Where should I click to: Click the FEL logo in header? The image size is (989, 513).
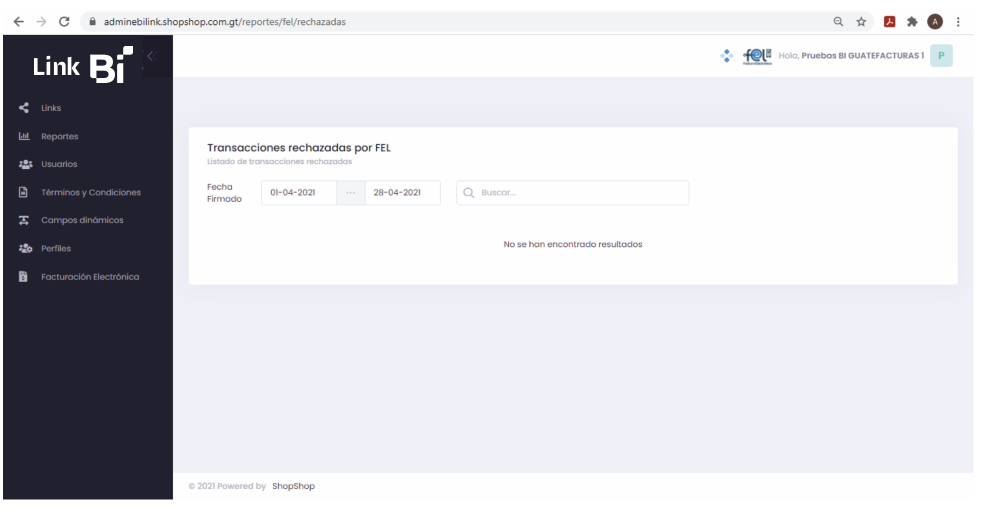757,56
